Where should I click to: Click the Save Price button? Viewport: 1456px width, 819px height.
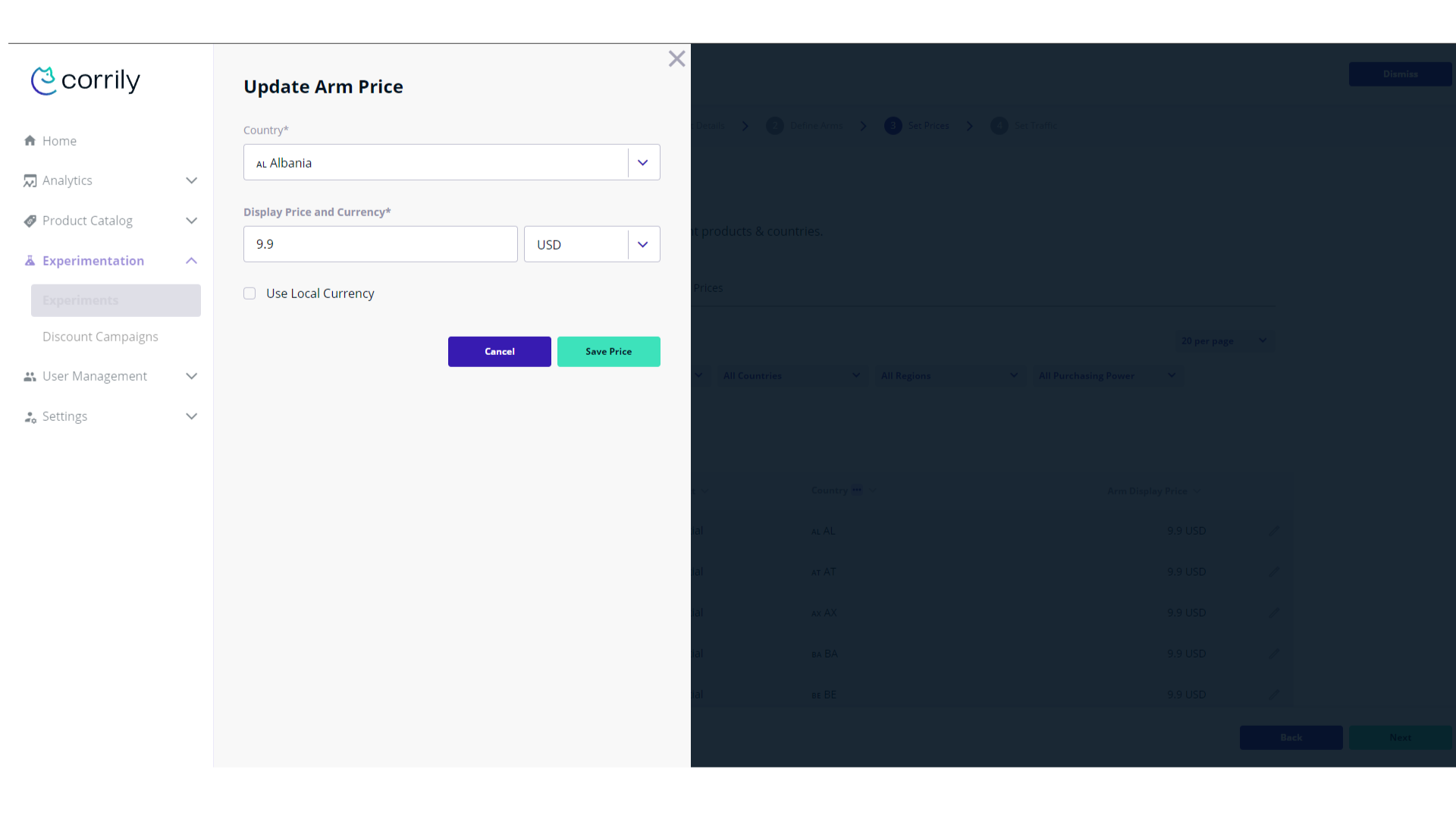[x=608, y=352]
